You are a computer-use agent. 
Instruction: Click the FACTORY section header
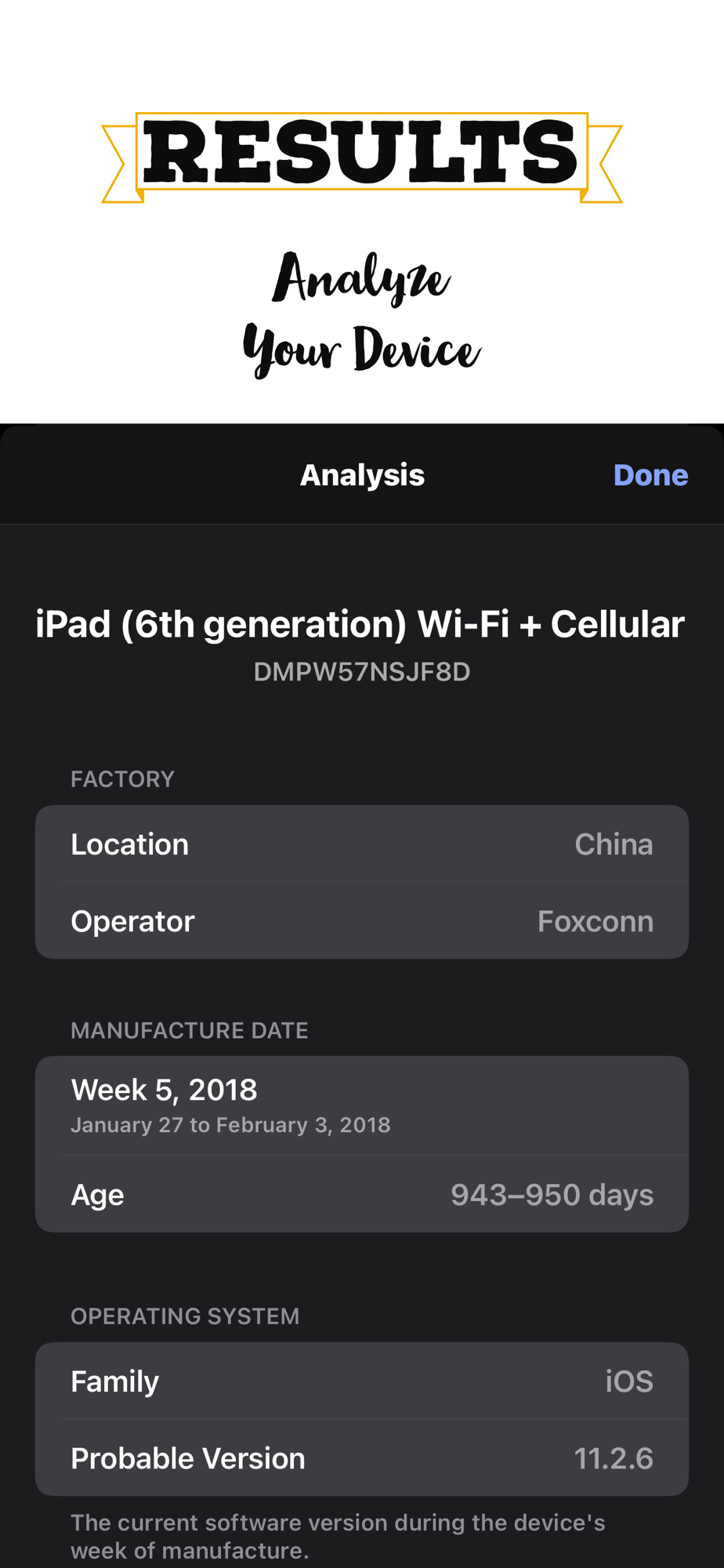pyautogui.click(x=122, y=779)
